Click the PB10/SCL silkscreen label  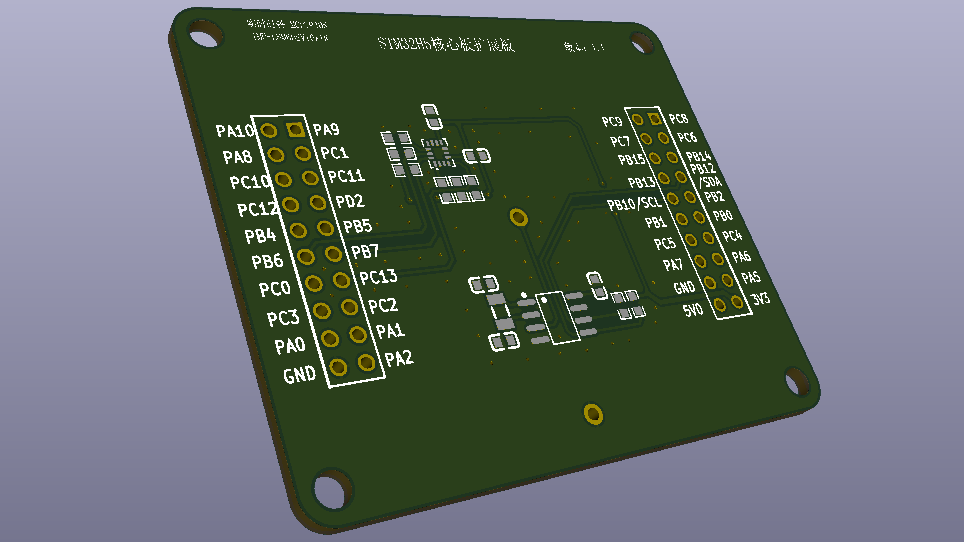(636, 204)
